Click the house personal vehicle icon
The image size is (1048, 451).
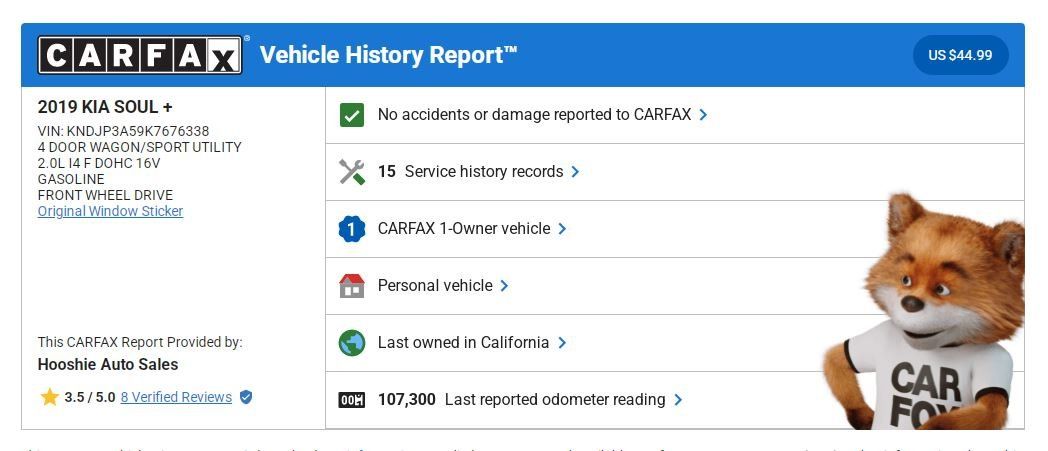pyautogui.click(x=352, y=286)
